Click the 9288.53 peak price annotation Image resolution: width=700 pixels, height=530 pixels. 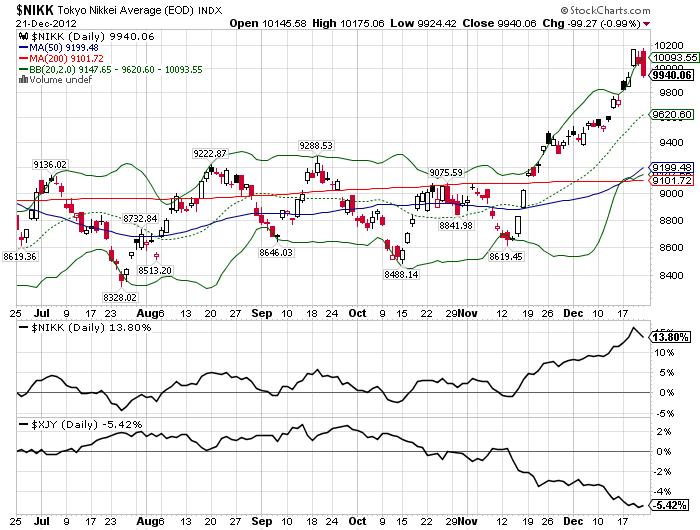318,146
